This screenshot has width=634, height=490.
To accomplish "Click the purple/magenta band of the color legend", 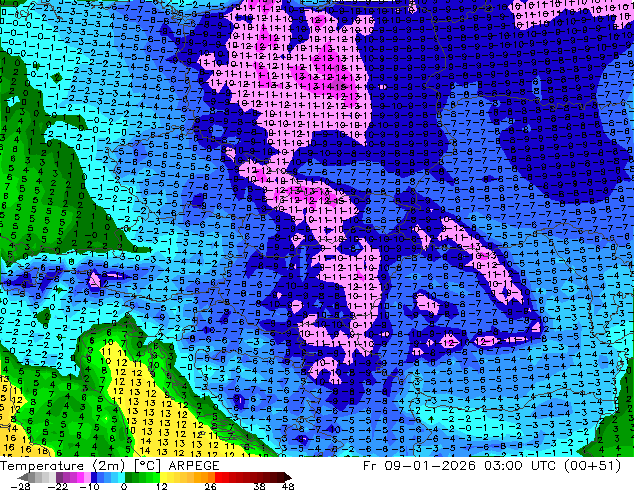I will (73, 477).
